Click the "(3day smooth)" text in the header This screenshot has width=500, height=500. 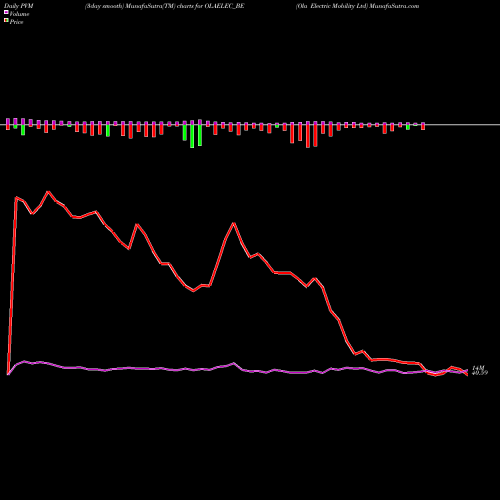pos(105,6)
